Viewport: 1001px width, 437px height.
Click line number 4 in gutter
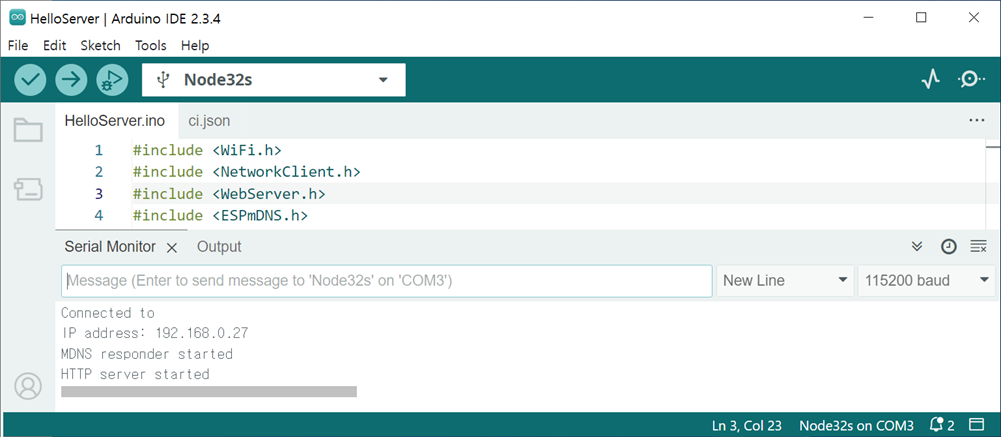98,216
